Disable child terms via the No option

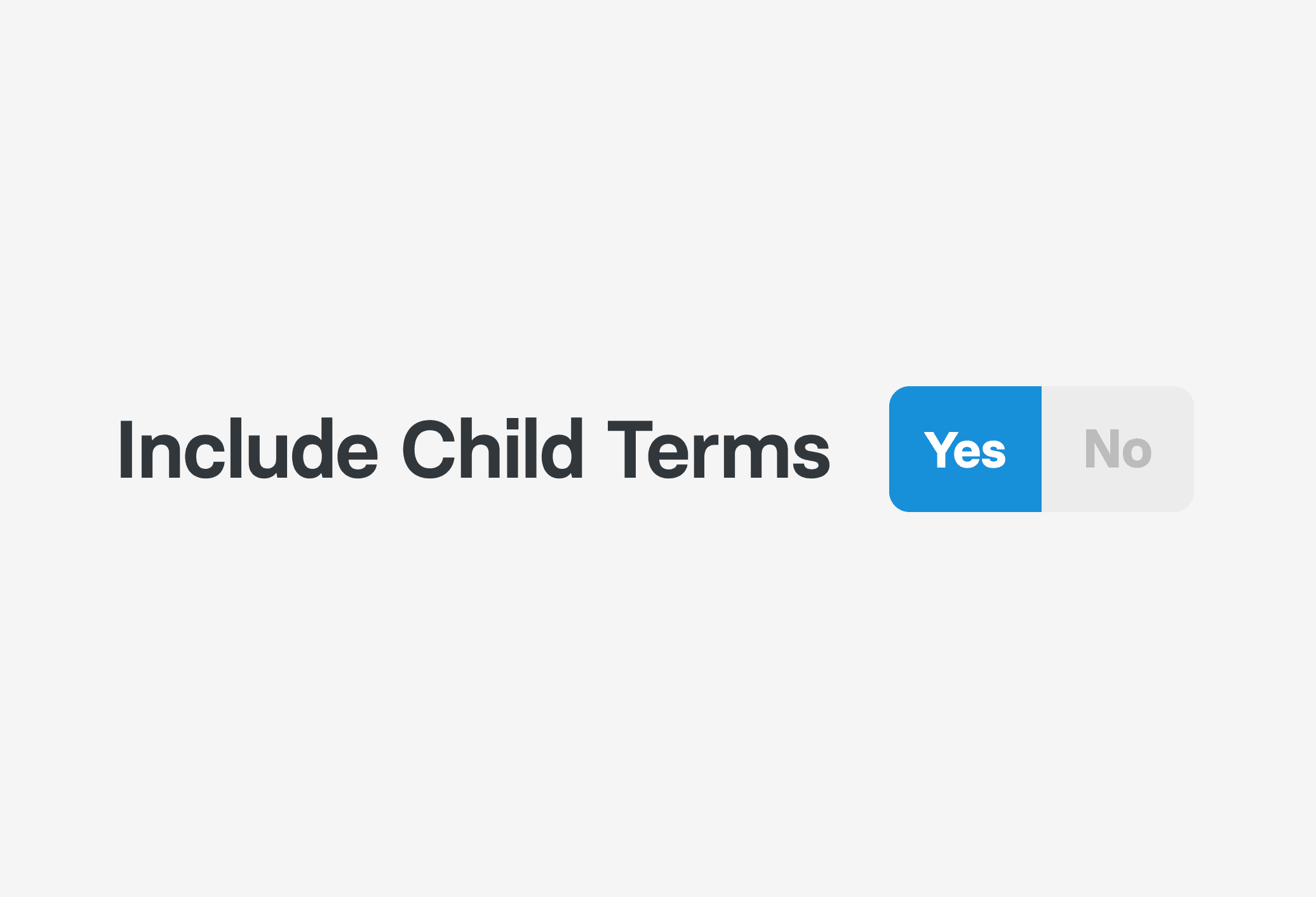coord(1117,449)
